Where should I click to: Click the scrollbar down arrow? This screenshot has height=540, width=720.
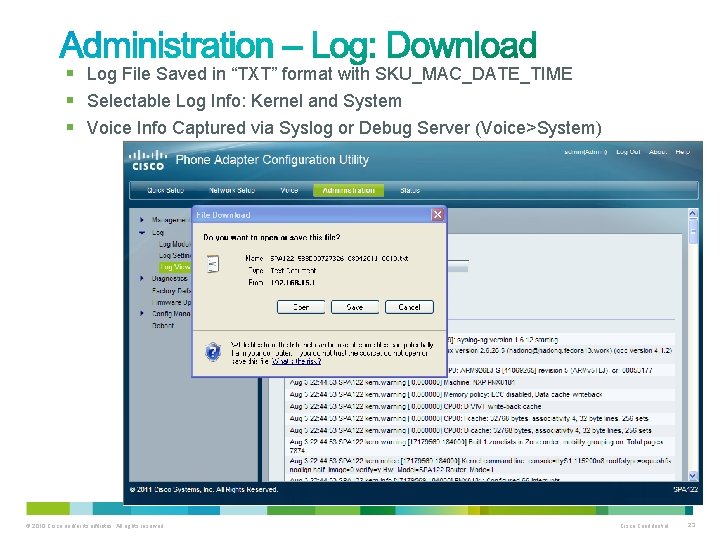coord(693,476)
